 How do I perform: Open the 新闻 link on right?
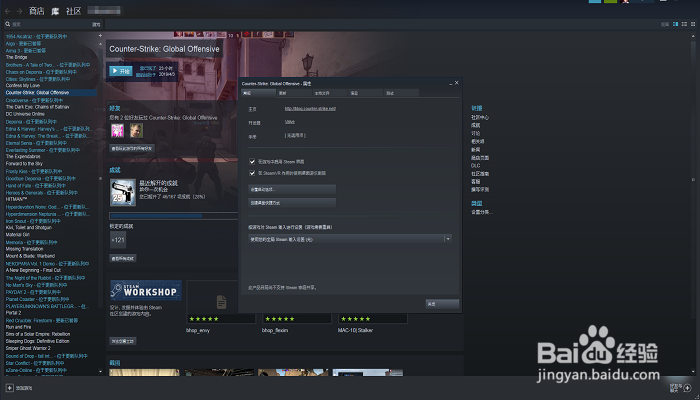(475, 150)
